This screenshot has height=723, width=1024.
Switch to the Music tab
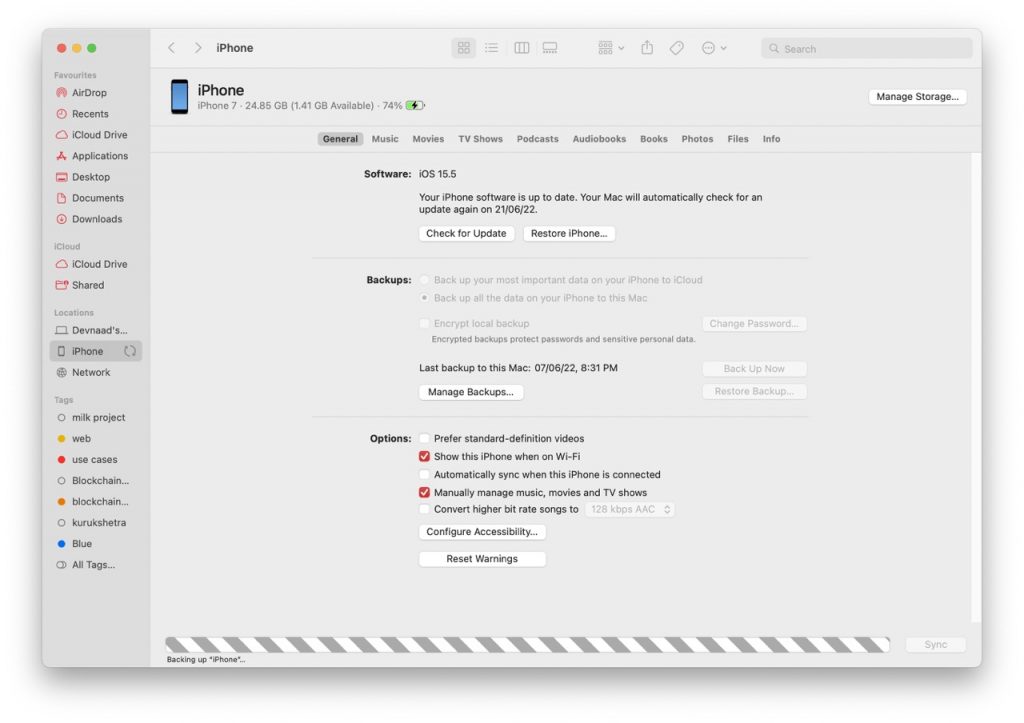(x=385, y=138)
